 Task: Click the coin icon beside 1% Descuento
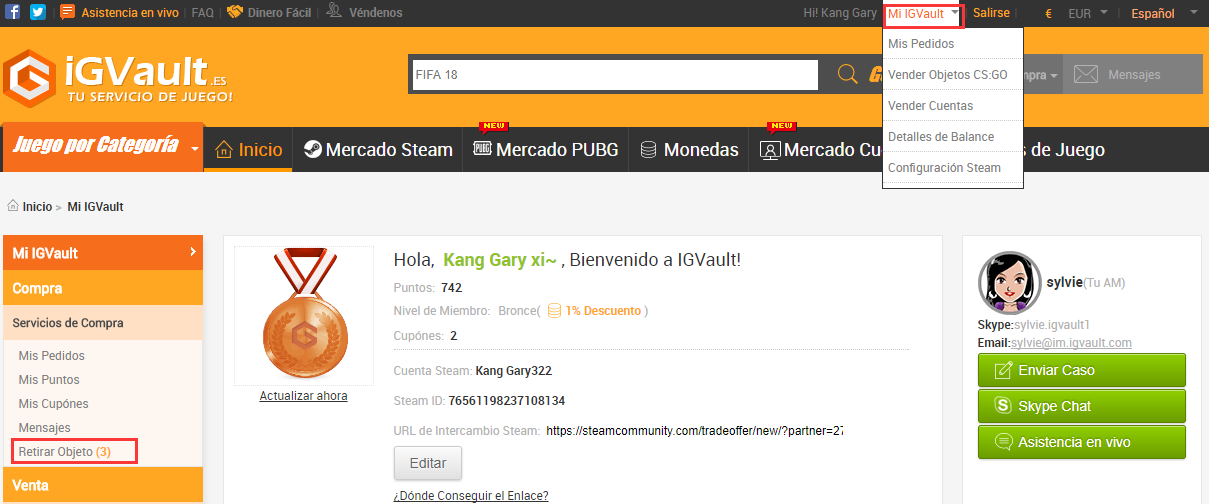click(554, 311)
